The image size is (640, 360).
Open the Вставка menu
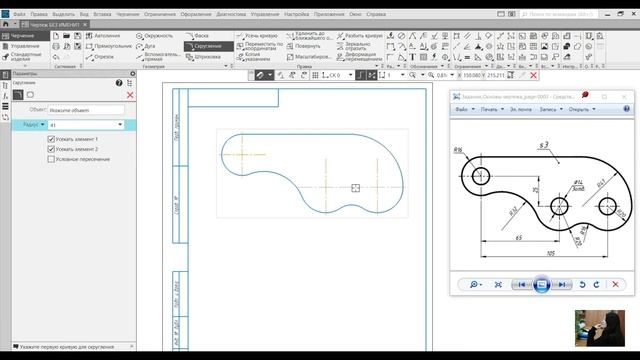click(102, 14)
